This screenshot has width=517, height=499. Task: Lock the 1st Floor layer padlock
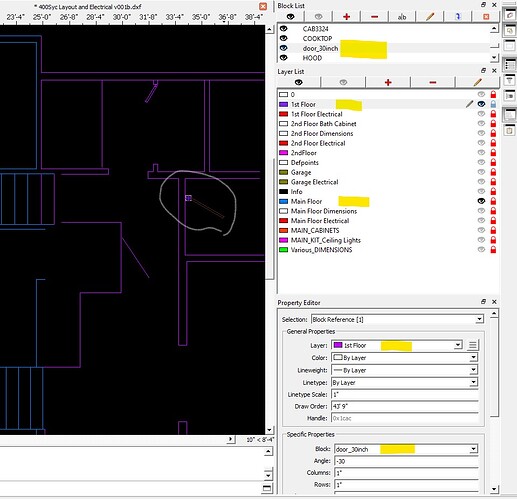(x=493, y=104)
